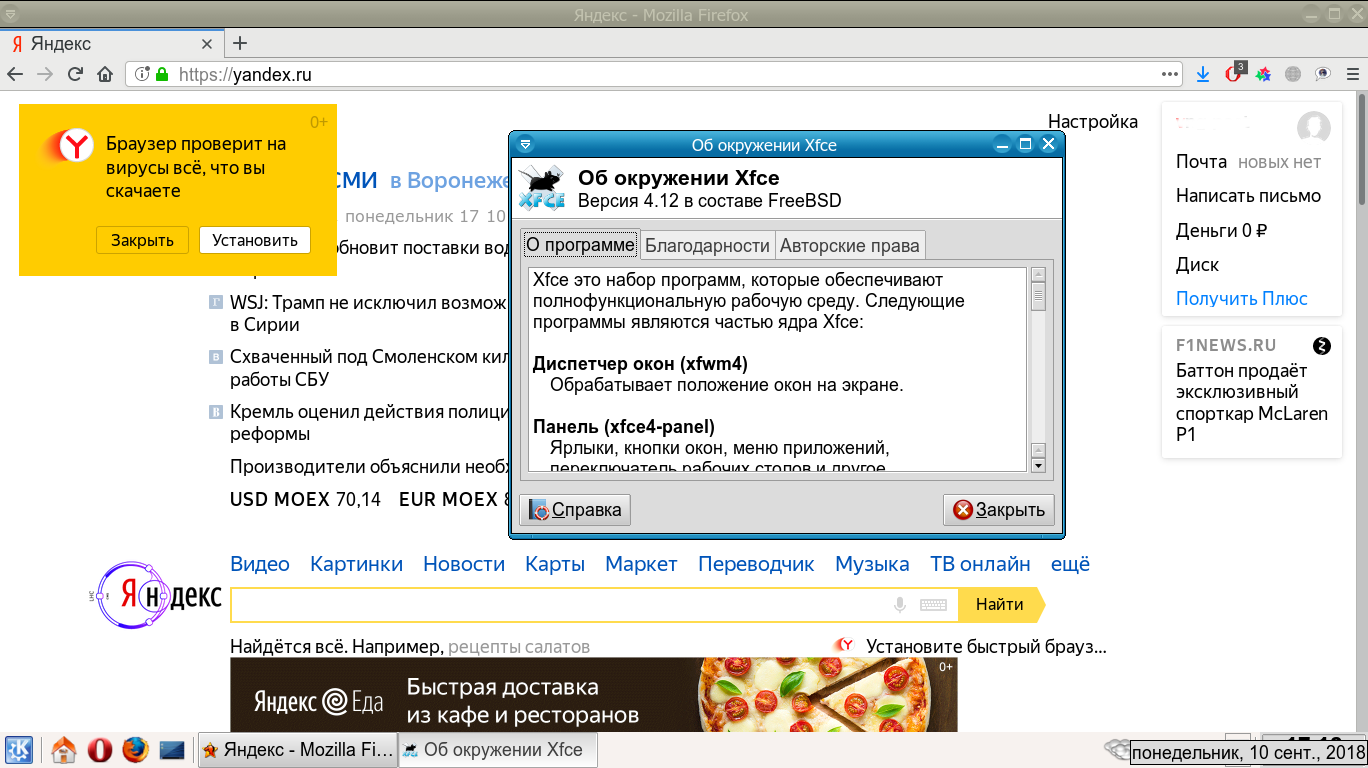1368x768 pixels.
Task: Click the scroll-up arrow of the Xfce text area
Action: [x=1037, y=275]
